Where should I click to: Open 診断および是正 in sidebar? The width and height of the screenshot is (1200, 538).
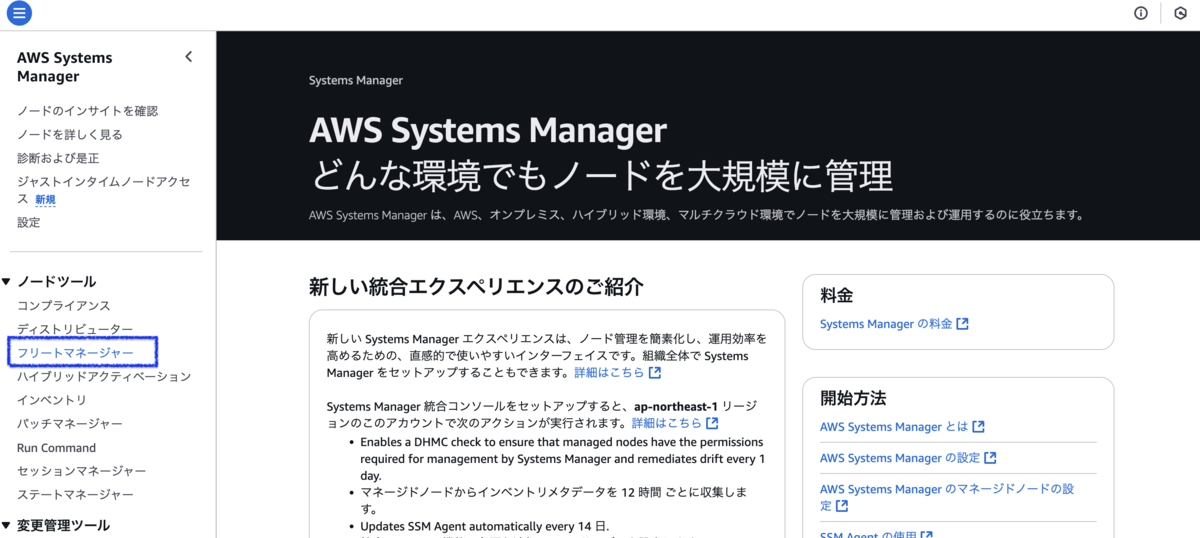pos(58,158)
